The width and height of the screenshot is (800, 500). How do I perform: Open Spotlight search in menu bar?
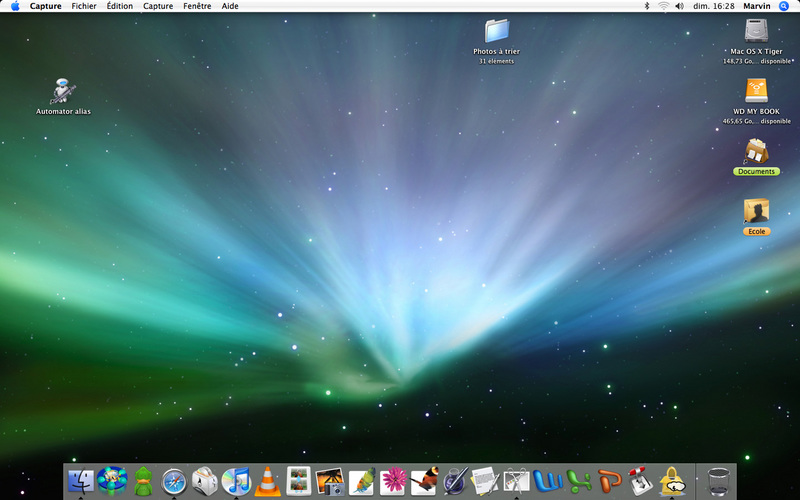click(x=784, y=6)
